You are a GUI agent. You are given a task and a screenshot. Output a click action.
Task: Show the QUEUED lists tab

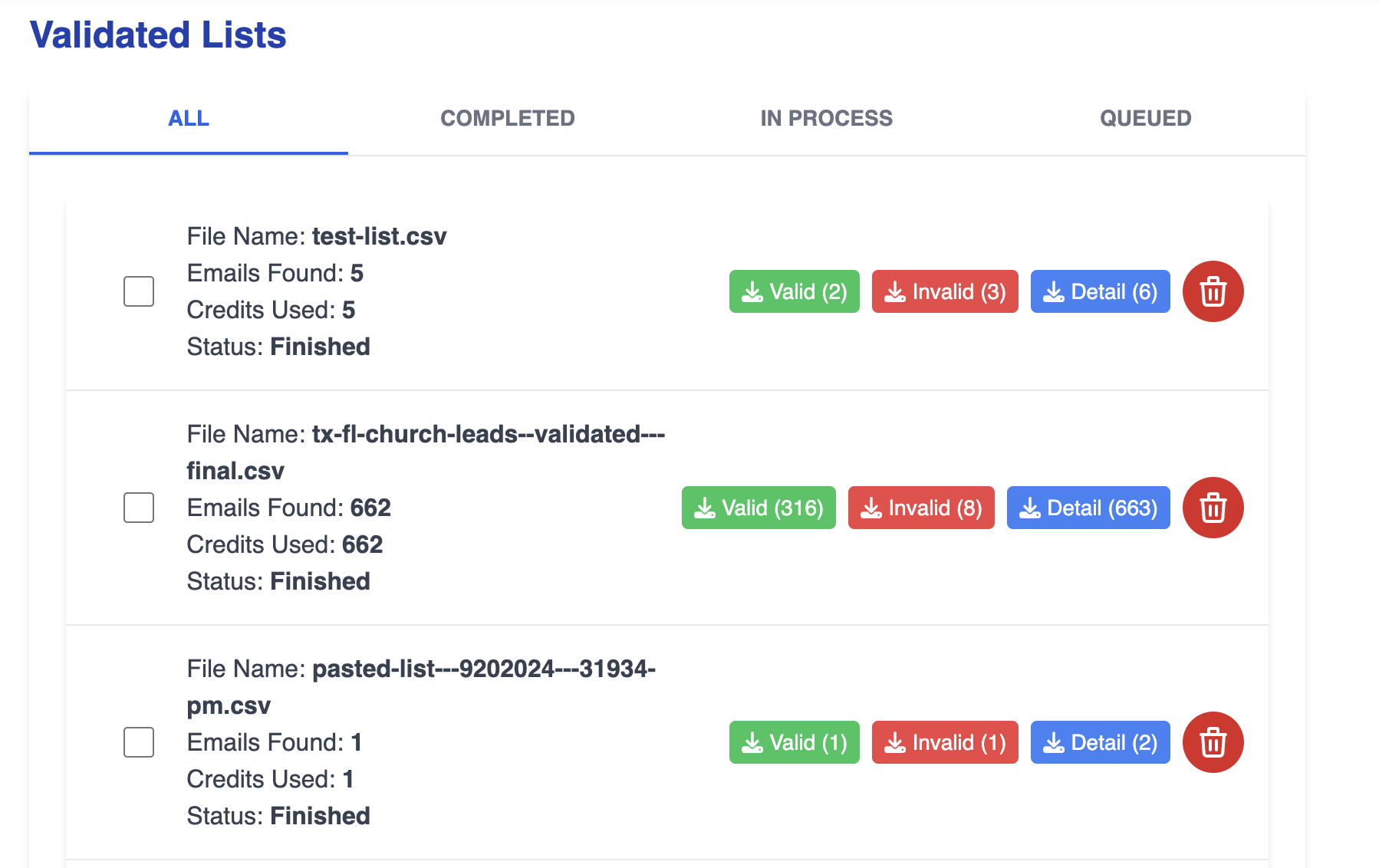pos(1145,118)
